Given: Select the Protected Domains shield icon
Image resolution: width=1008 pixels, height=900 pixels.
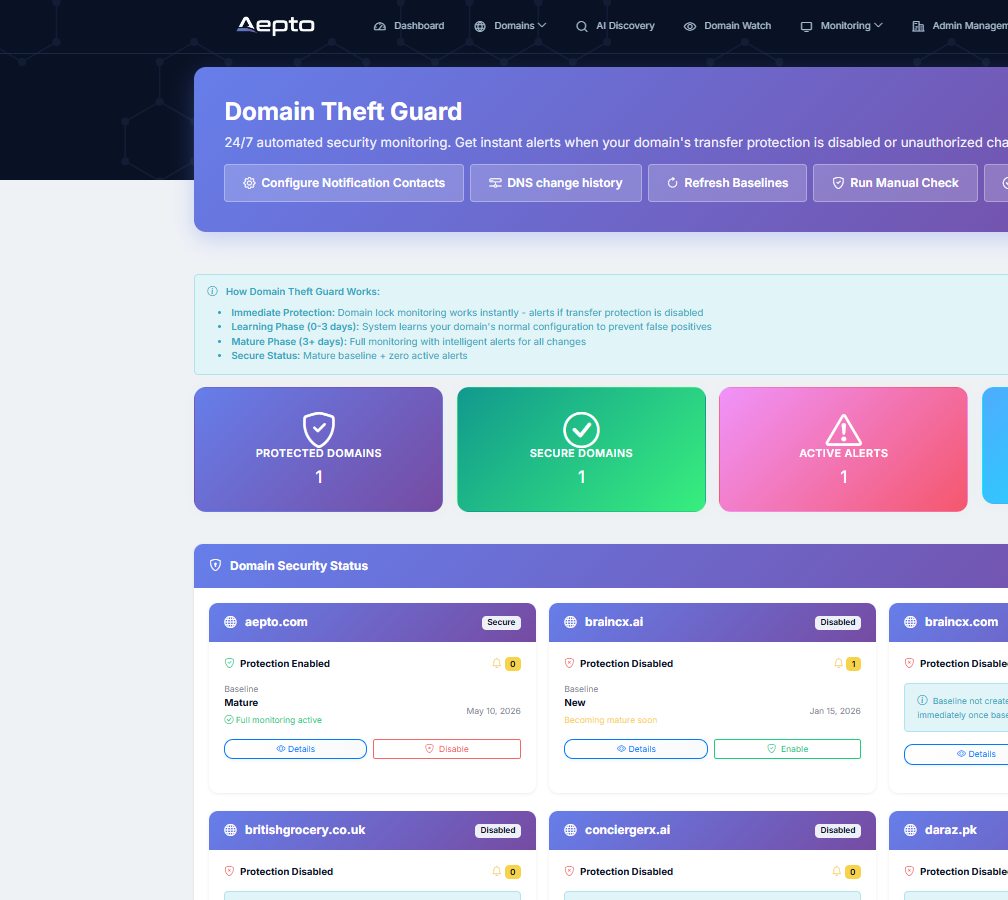Looking at the screenshot, I should pyautogui.click(x=319, y=429).
